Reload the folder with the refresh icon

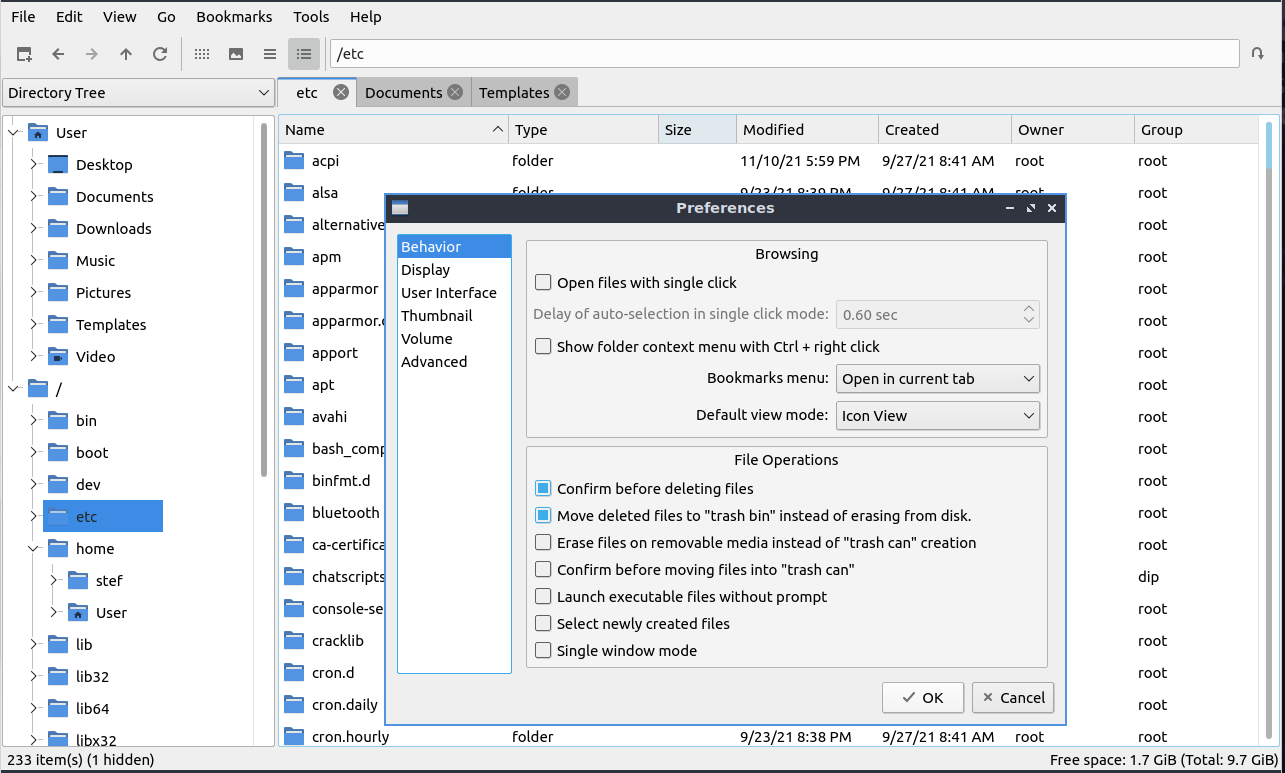[x=160, y=54]
